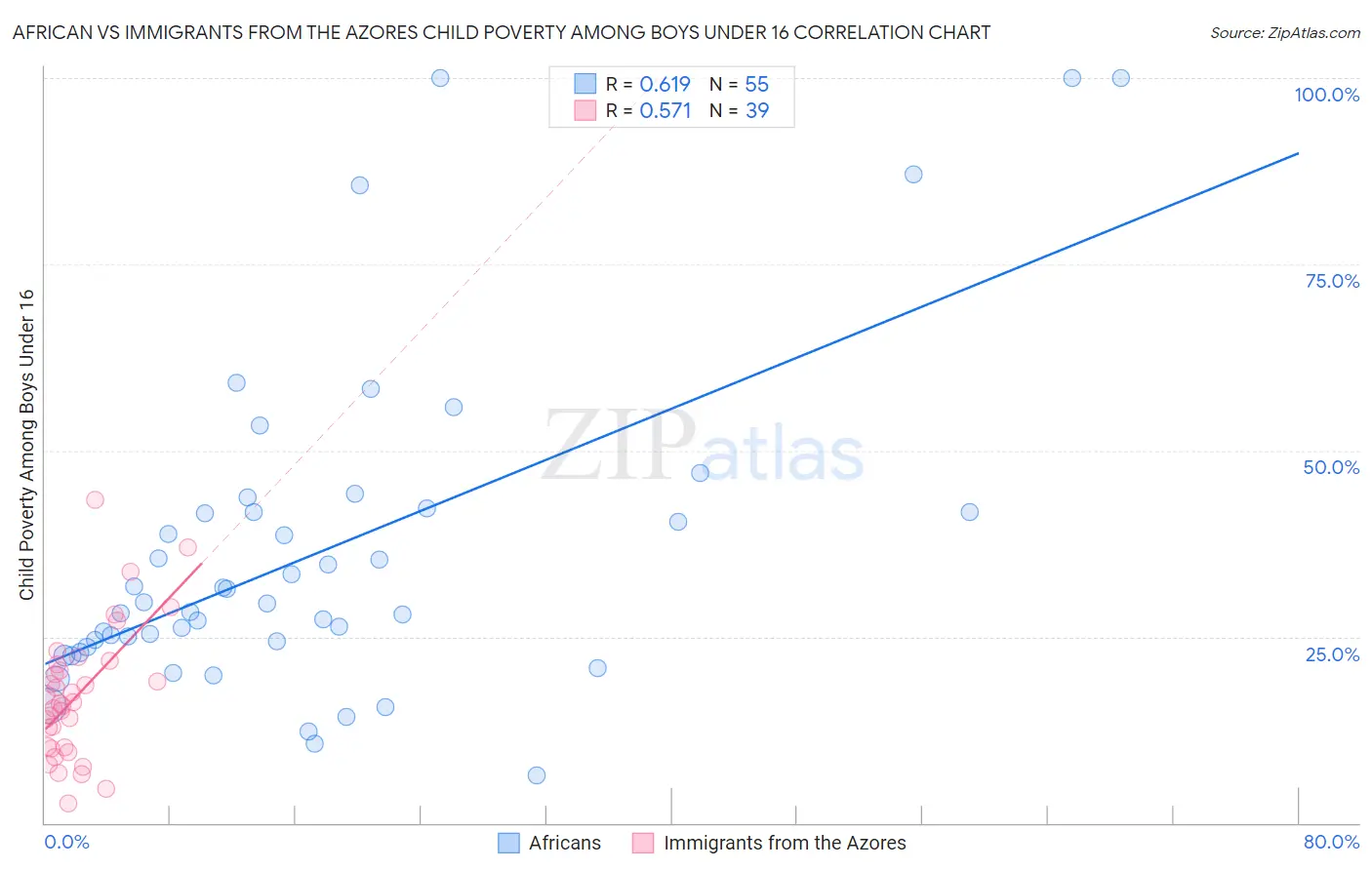Click the pink outlier point near 43%

coord(95,499)
